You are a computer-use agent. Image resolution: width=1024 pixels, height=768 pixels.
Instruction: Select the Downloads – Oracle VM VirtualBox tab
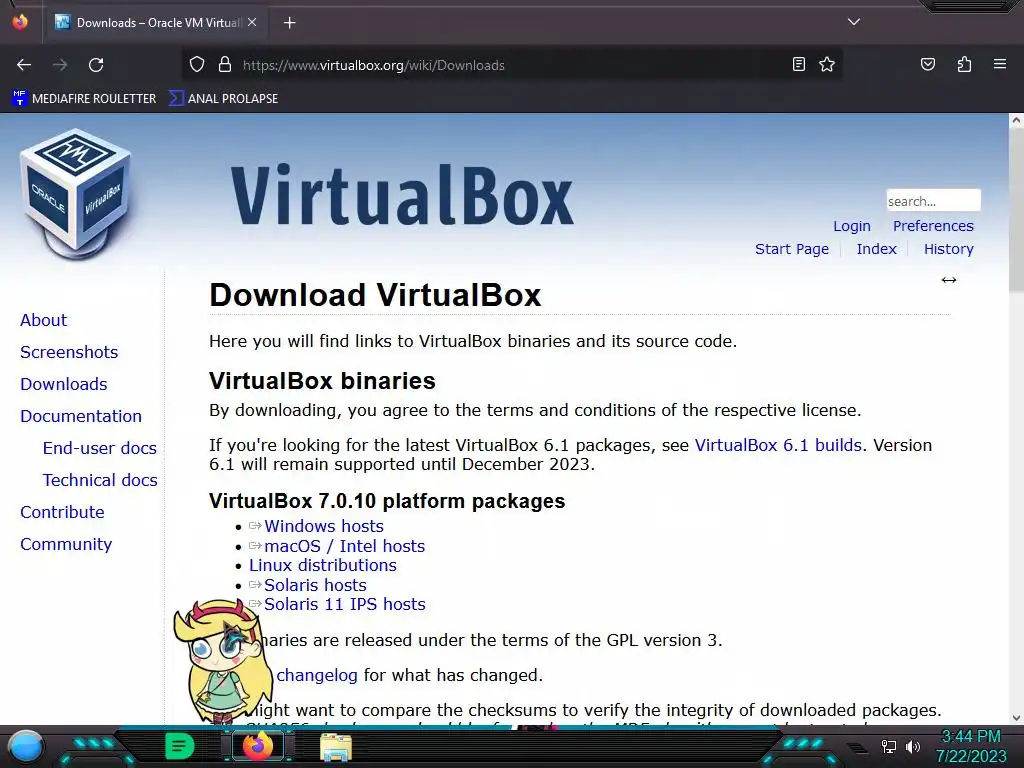pos(155,23)
